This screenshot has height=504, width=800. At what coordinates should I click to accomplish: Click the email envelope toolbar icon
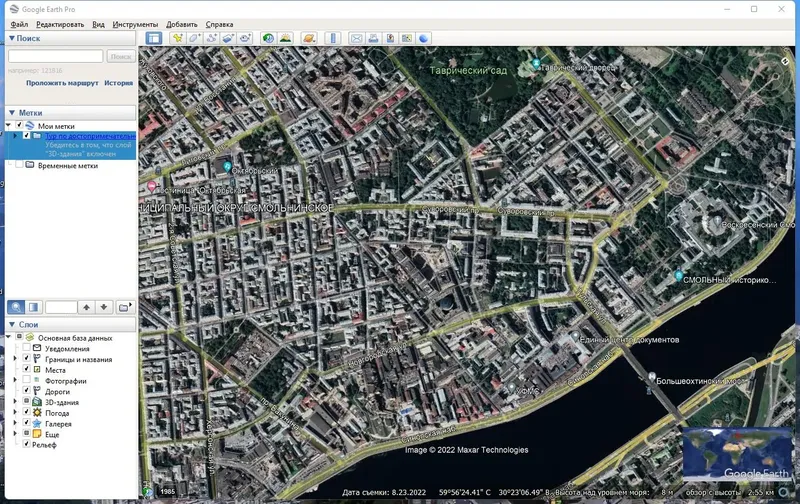(356, 38)
